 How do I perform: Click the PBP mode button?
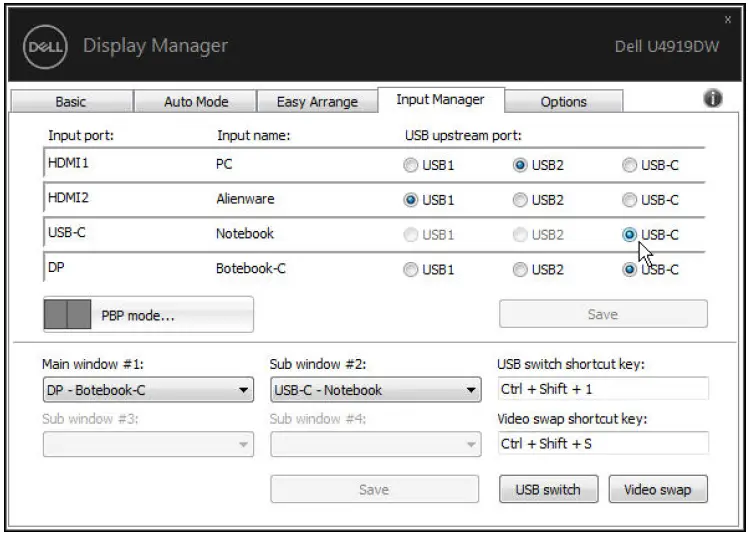(x=148, y=315)
